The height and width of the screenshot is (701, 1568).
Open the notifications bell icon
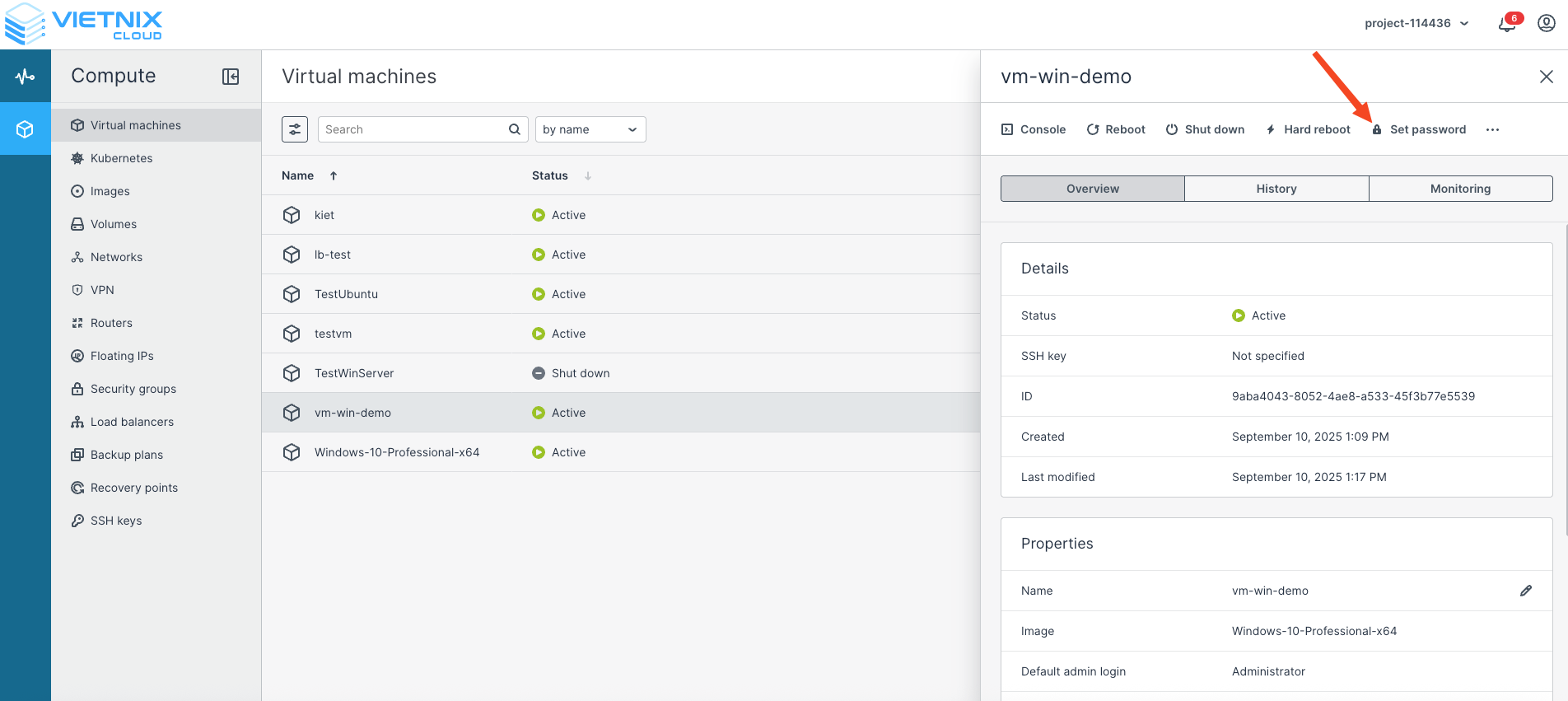1506,24
